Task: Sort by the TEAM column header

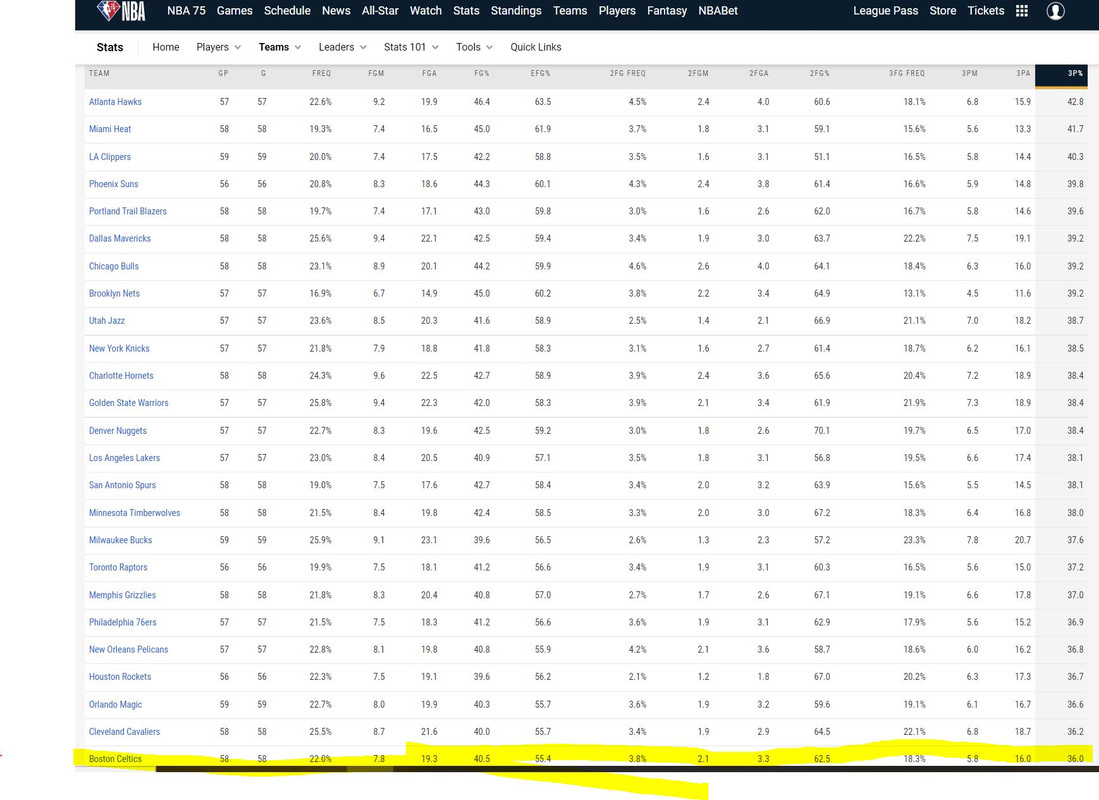Action: pyautogui.click(x=99, y=73)
